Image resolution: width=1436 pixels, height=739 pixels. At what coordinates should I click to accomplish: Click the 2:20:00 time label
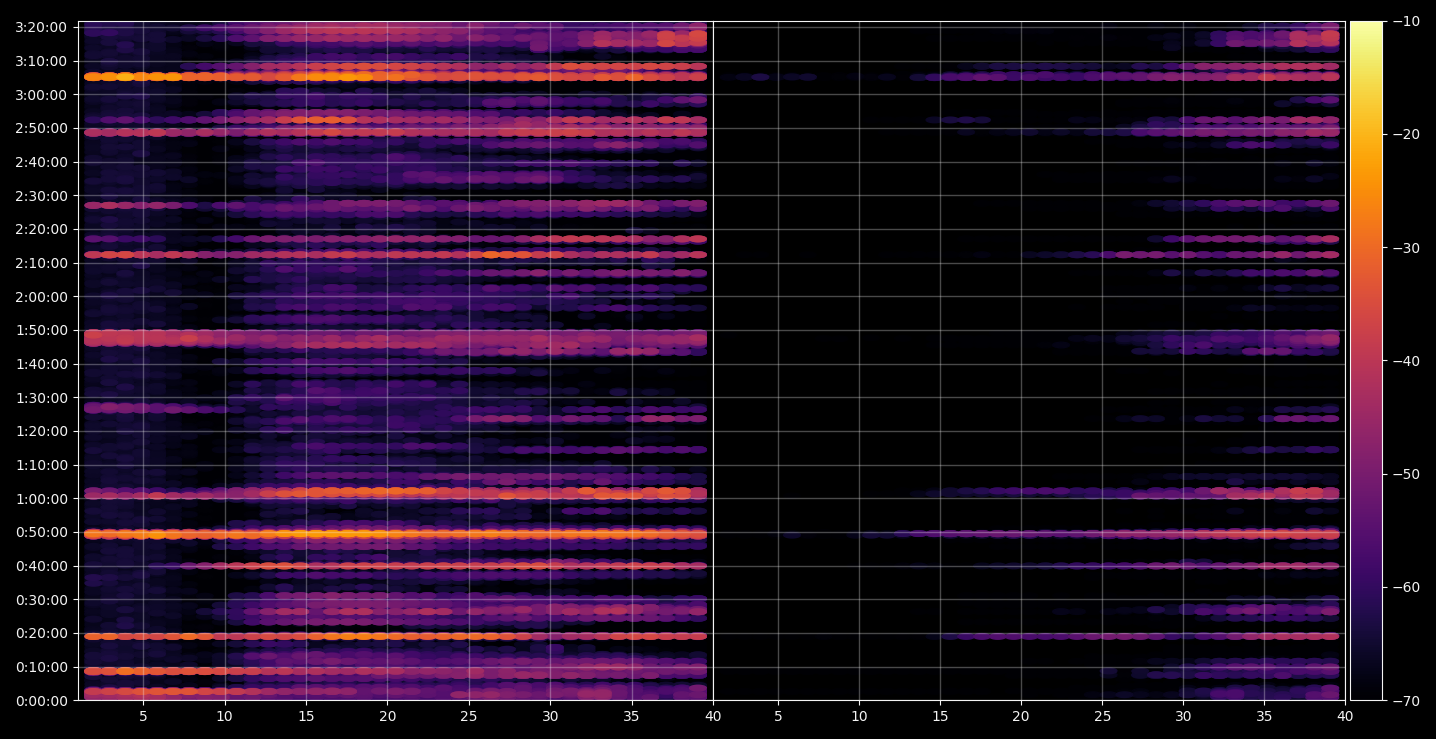(x=41, y=229)
